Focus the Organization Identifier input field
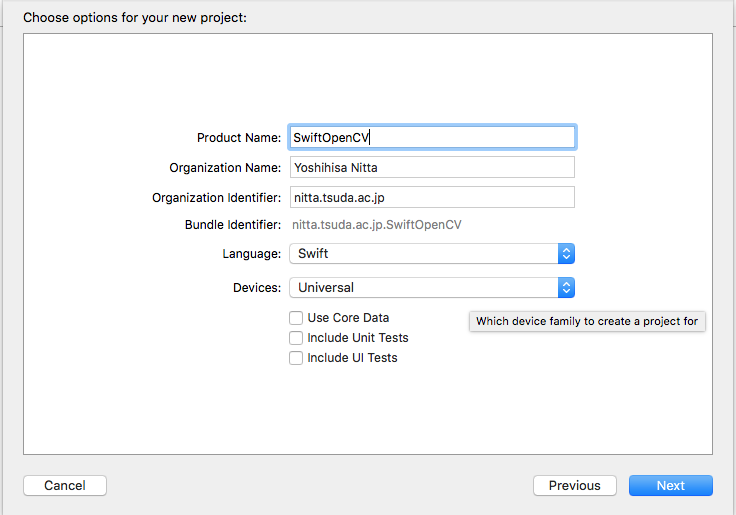 tap(432, 197)
